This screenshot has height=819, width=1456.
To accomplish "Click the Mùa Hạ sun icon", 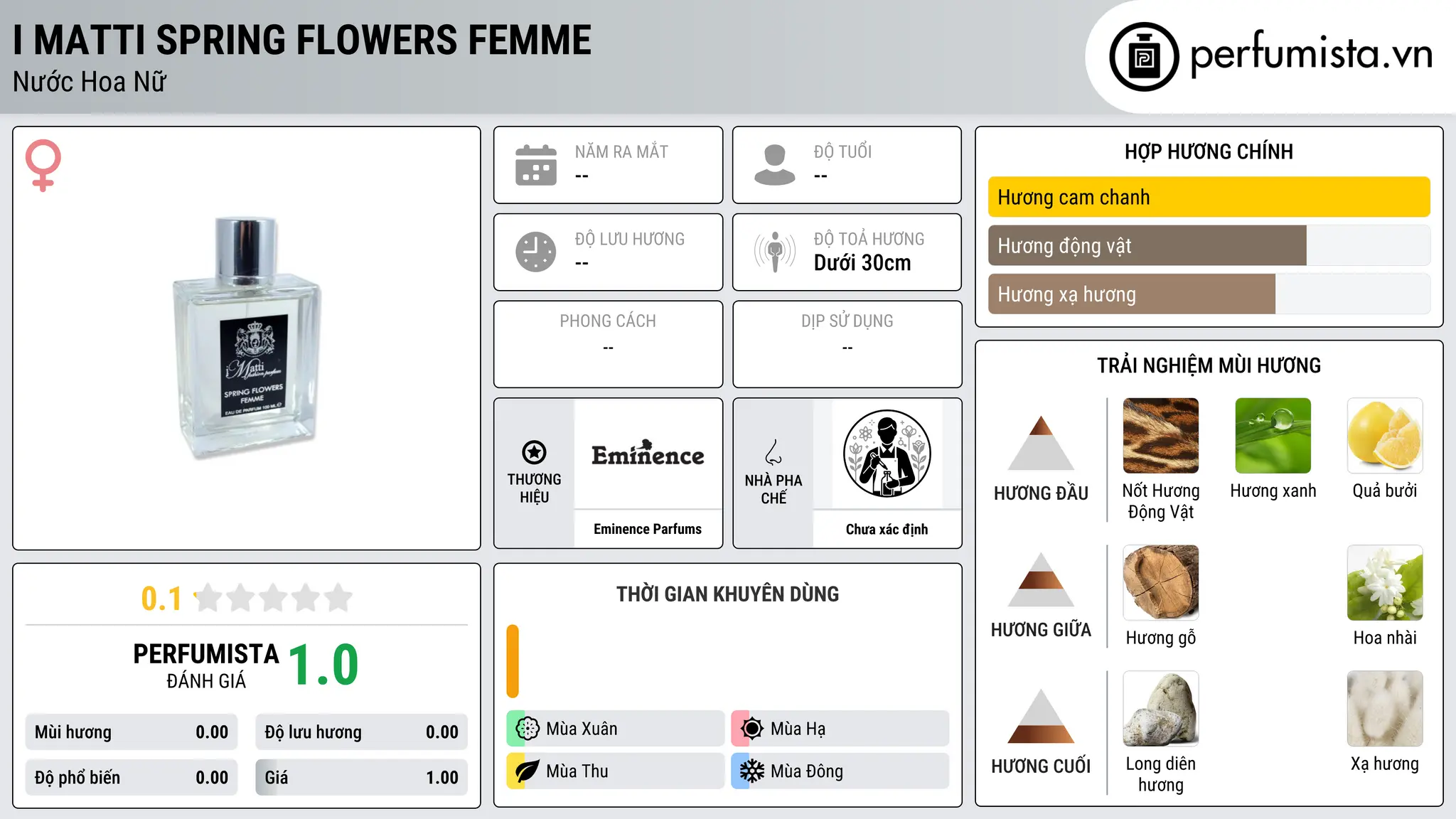I will tap(751, 729).
